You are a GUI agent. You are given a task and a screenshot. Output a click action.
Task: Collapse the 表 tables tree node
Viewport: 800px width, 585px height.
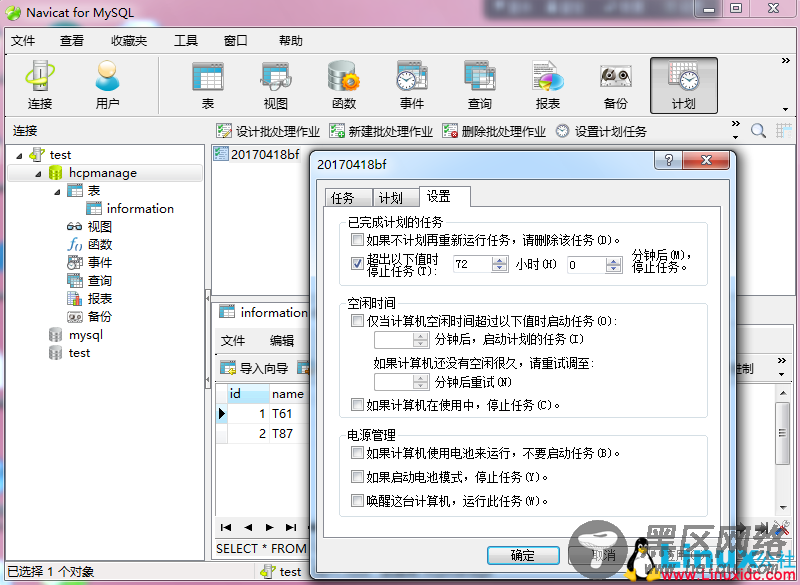57,192
